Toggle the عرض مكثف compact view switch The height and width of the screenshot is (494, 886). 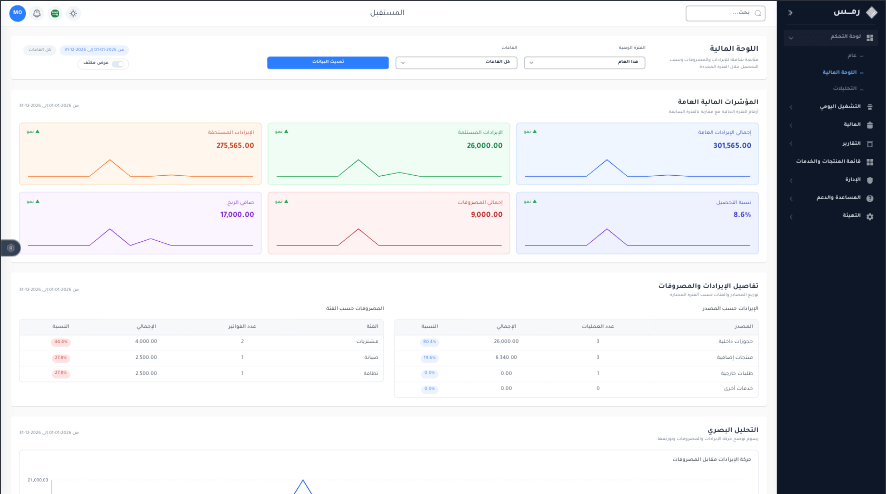click(x=118, y=64)
